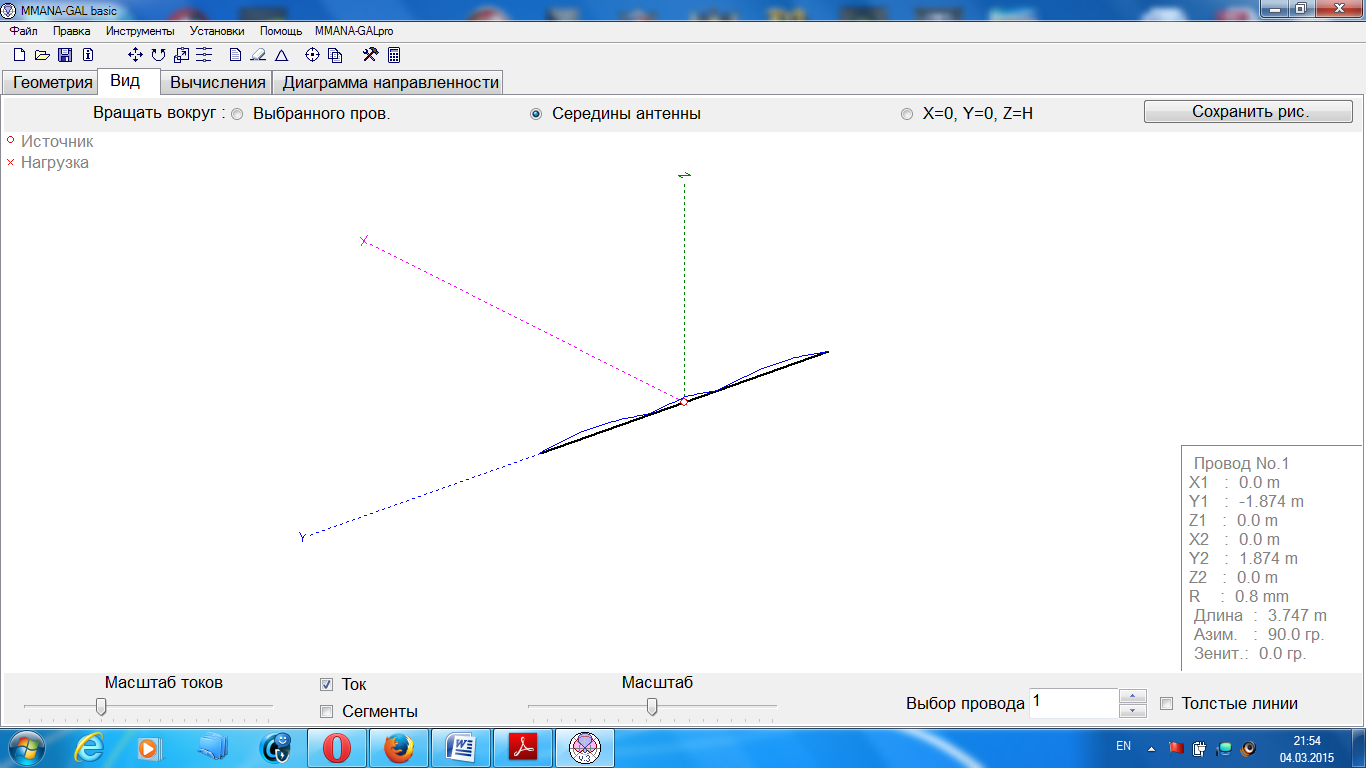The height and width of the screenshot is (768, 1366).
Task: Open the Помощь menu
Action: point(281,31)
